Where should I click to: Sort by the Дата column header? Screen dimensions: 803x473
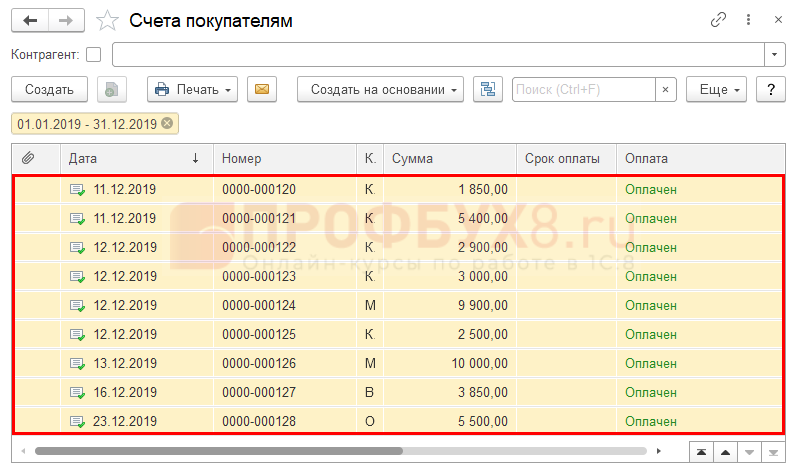point(130,158)
